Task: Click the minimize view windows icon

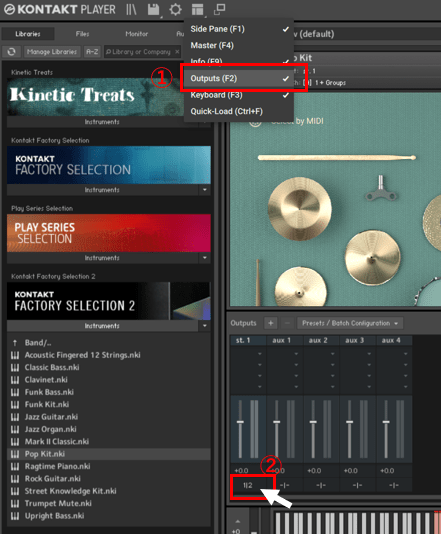Action: (x=220, y=9)
